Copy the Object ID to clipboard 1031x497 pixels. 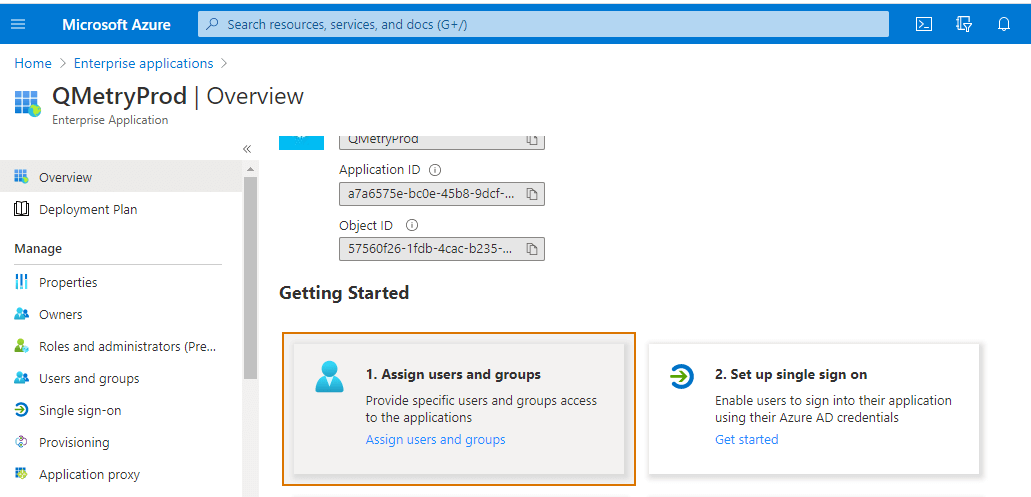532,249
